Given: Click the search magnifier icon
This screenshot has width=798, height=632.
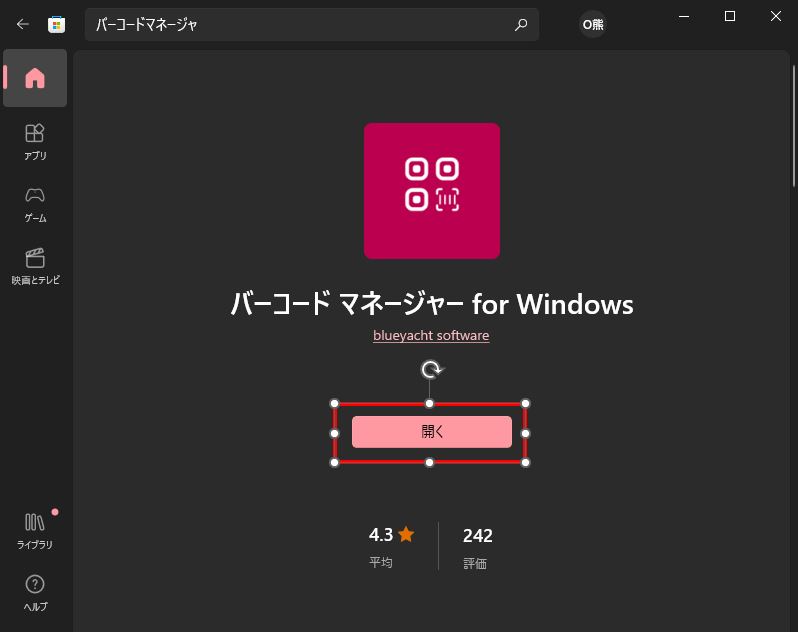Looking at the screenshot, I should pyautogui.click(x=521, y=24).
